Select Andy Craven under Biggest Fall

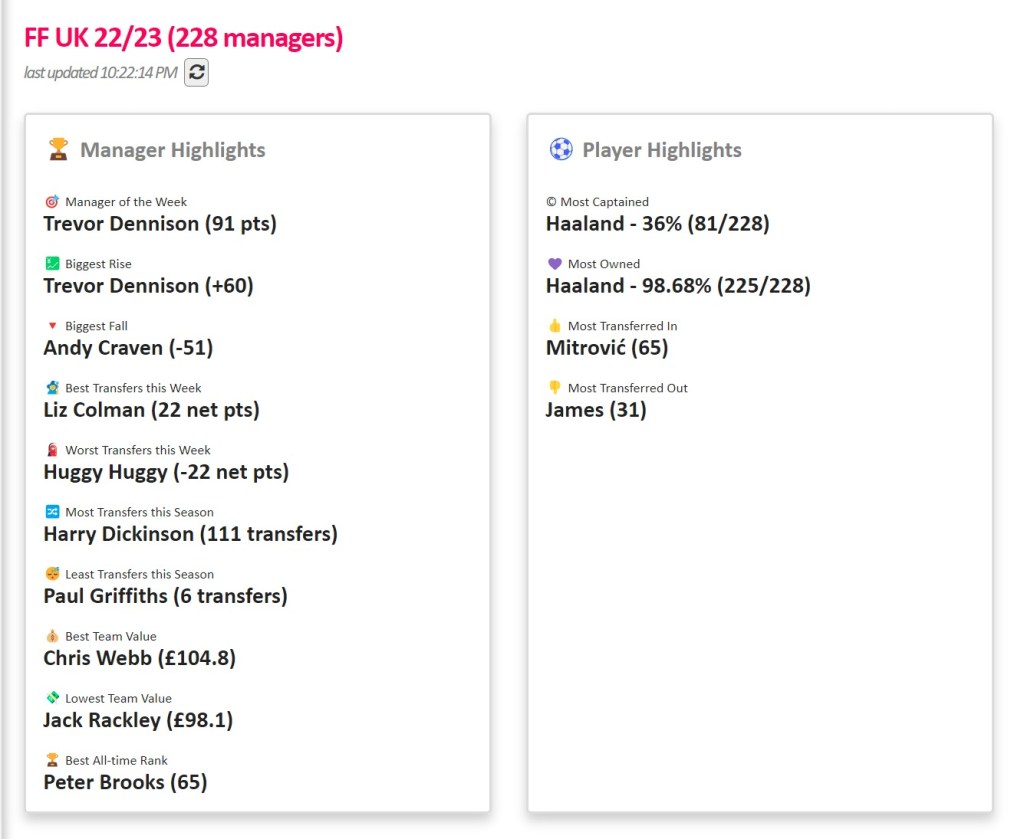pos(128,348)
